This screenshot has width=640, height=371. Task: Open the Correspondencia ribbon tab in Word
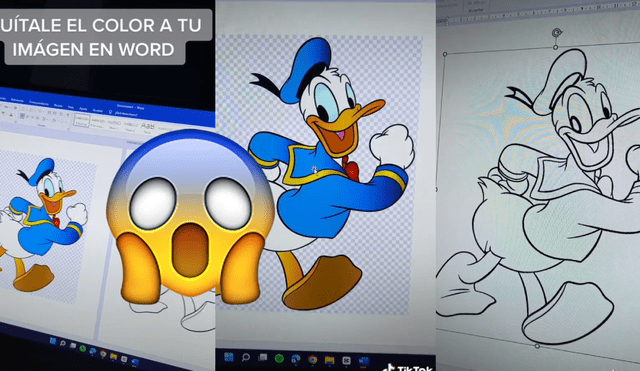pos(39,103)
